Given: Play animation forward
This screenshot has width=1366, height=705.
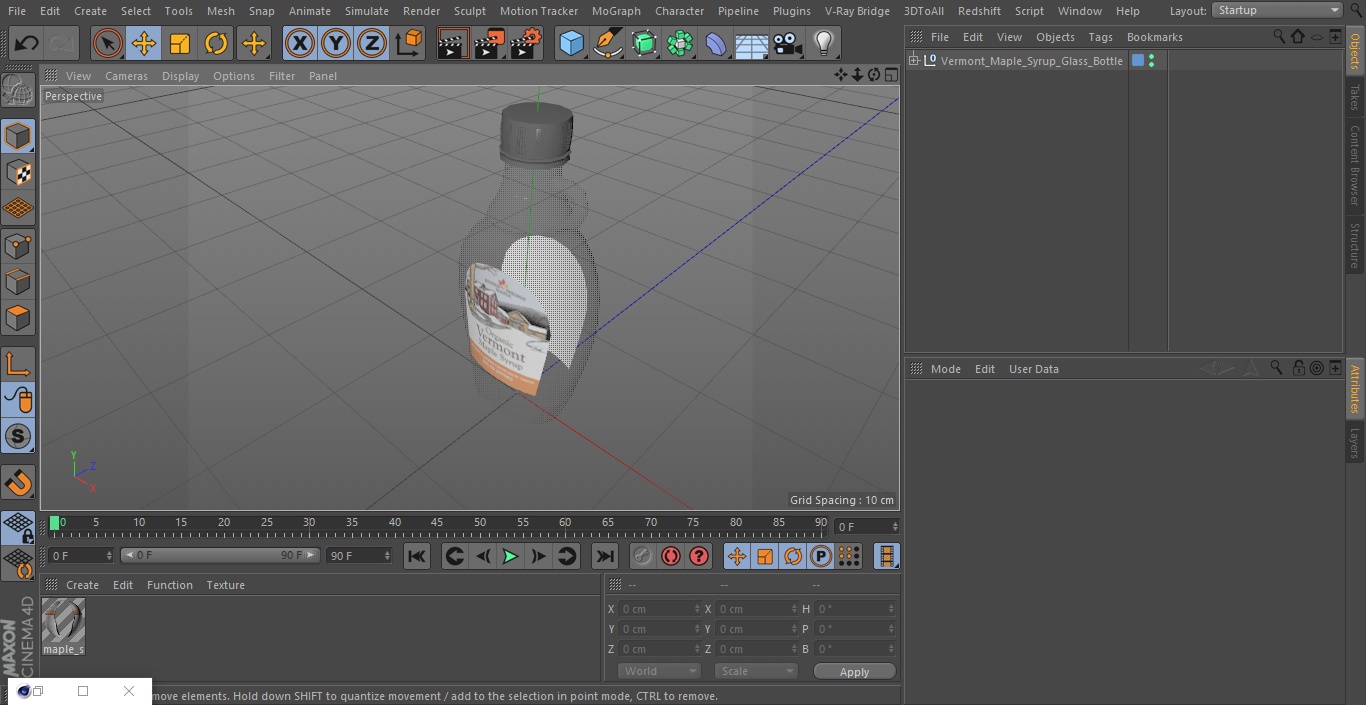Looking at the screenshot, I should [x=510, y=556].
